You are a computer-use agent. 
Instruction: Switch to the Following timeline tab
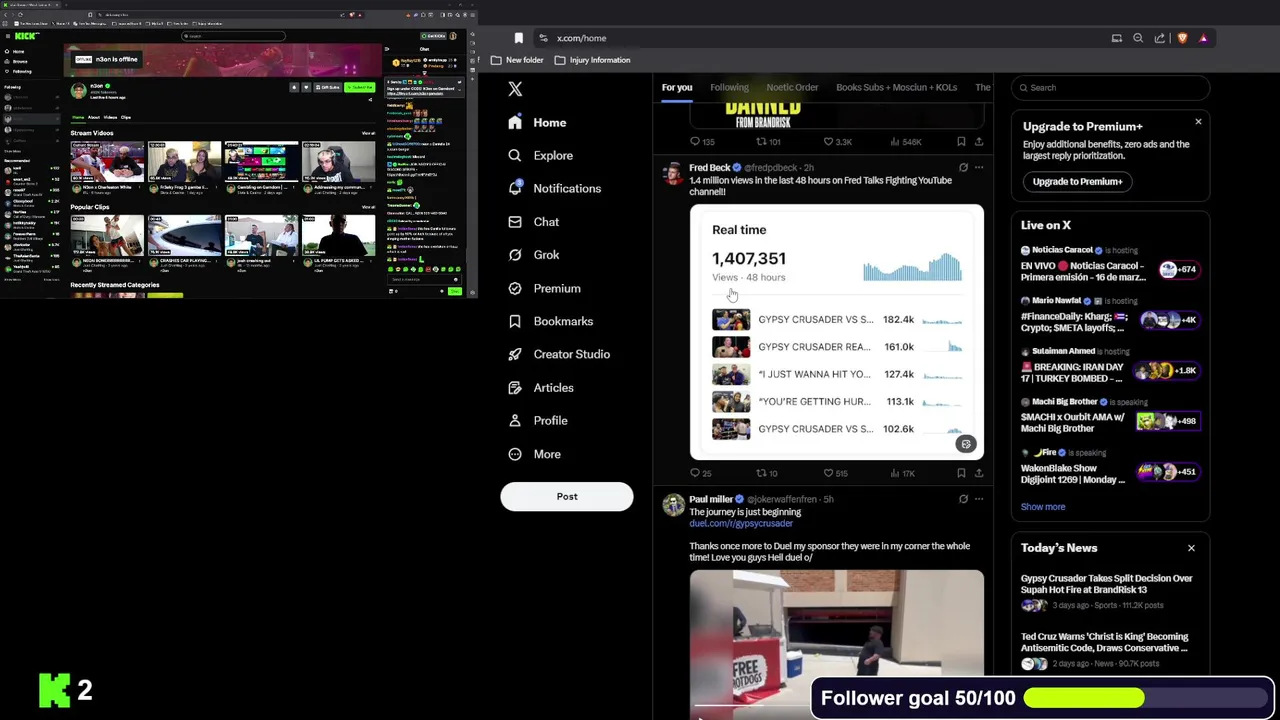[x=729, y=87]
